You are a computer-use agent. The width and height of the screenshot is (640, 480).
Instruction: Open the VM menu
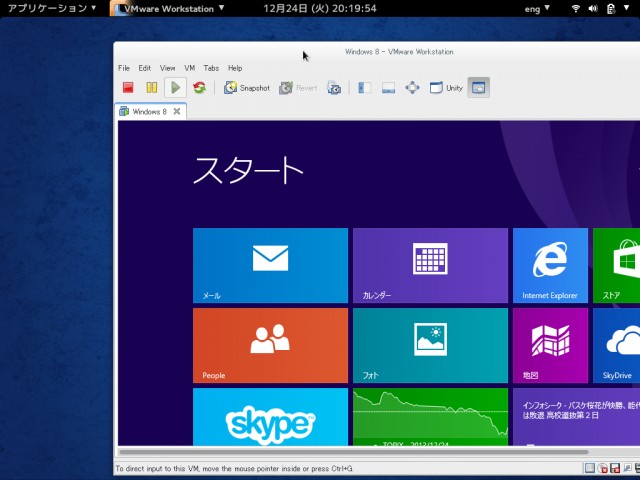(x=189, y=68)
